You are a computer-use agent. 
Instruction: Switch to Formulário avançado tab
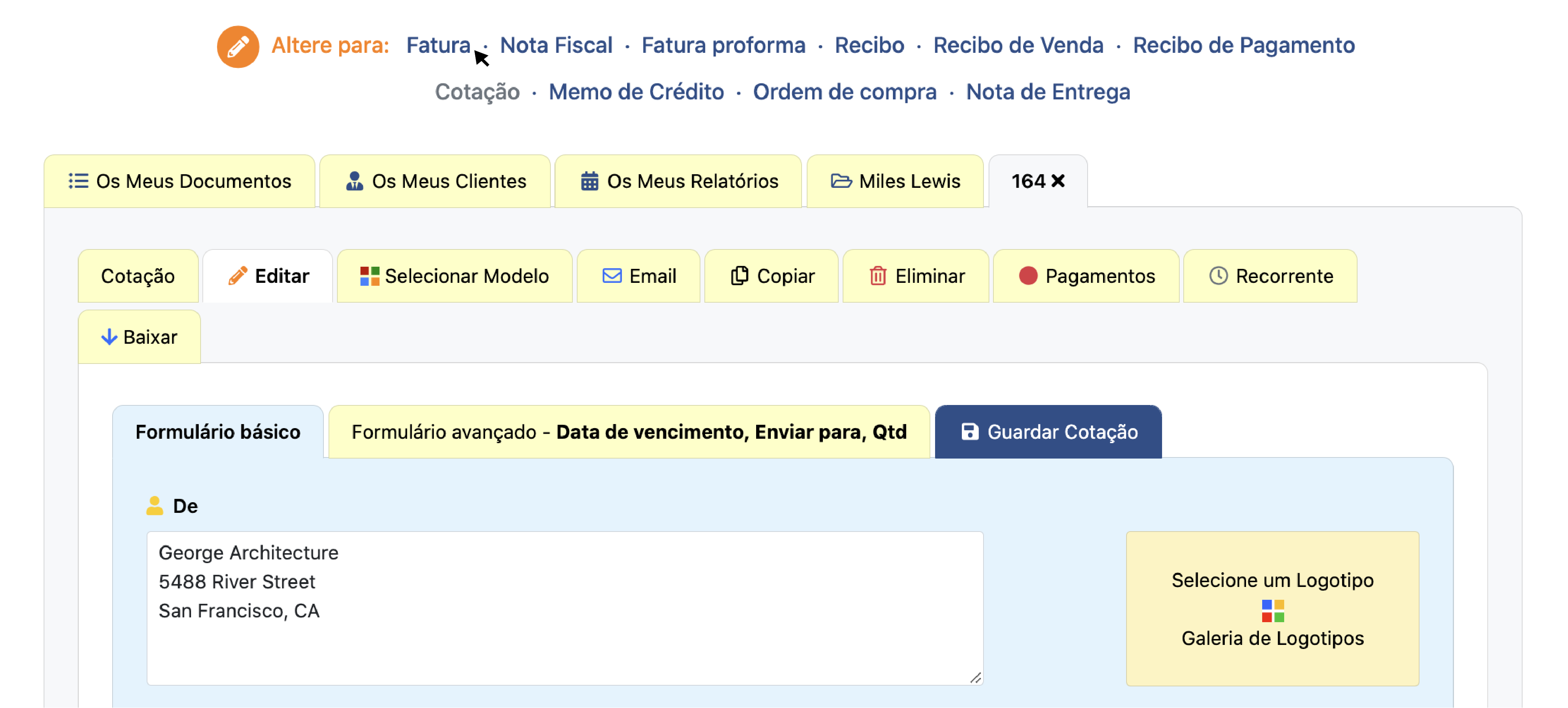coord(629,432)
